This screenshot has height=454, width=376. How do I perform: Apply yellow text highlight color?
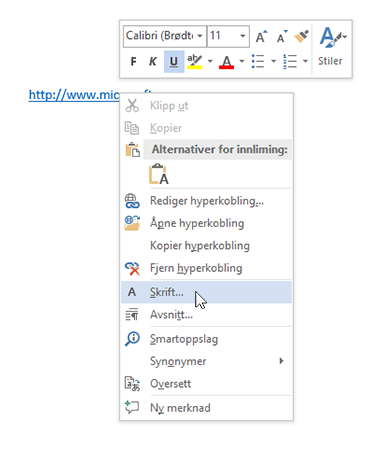(195, 62)
